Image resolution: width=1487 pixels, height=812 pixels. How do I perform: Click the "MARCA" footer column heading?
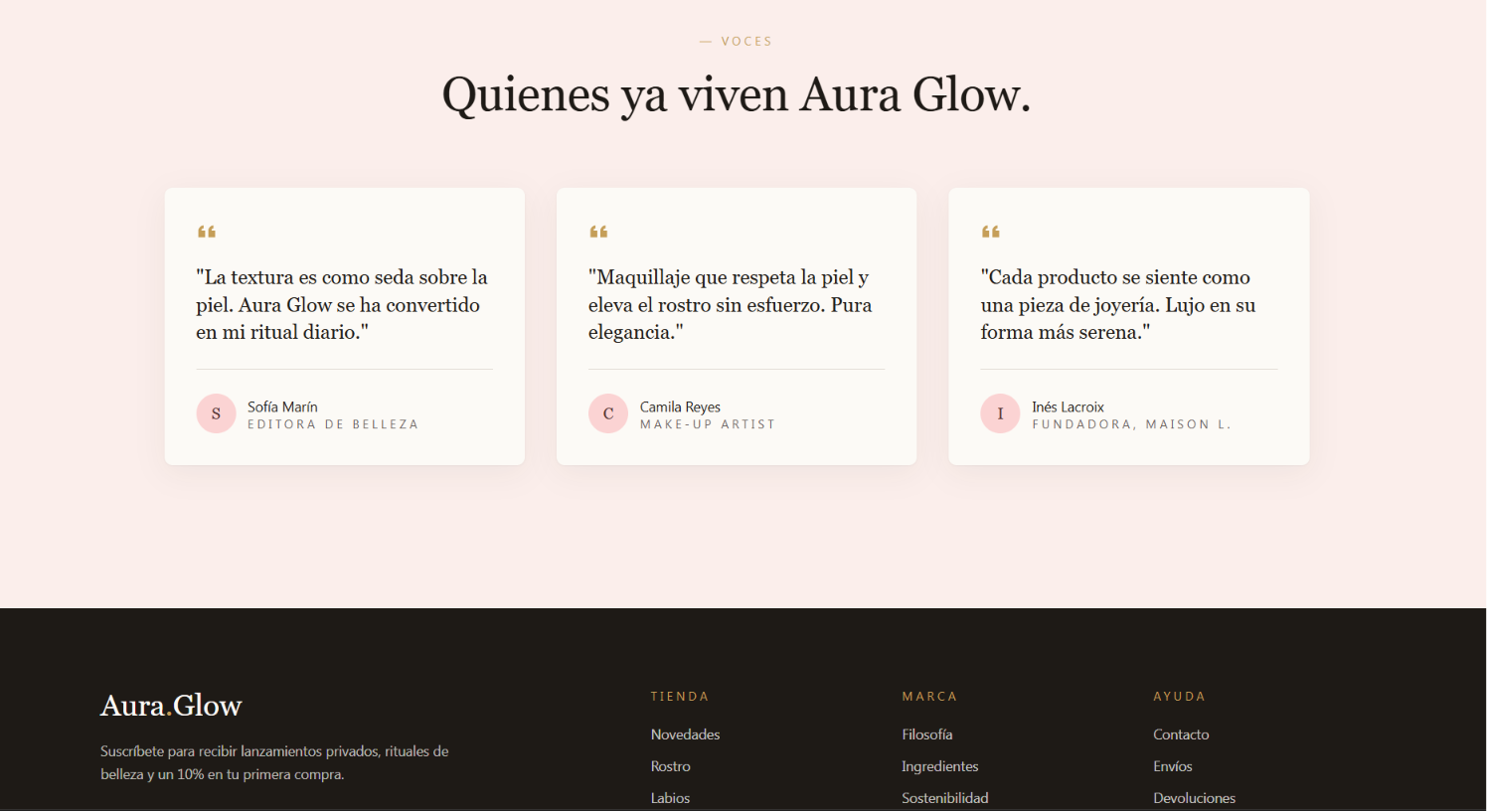[929, 697]
